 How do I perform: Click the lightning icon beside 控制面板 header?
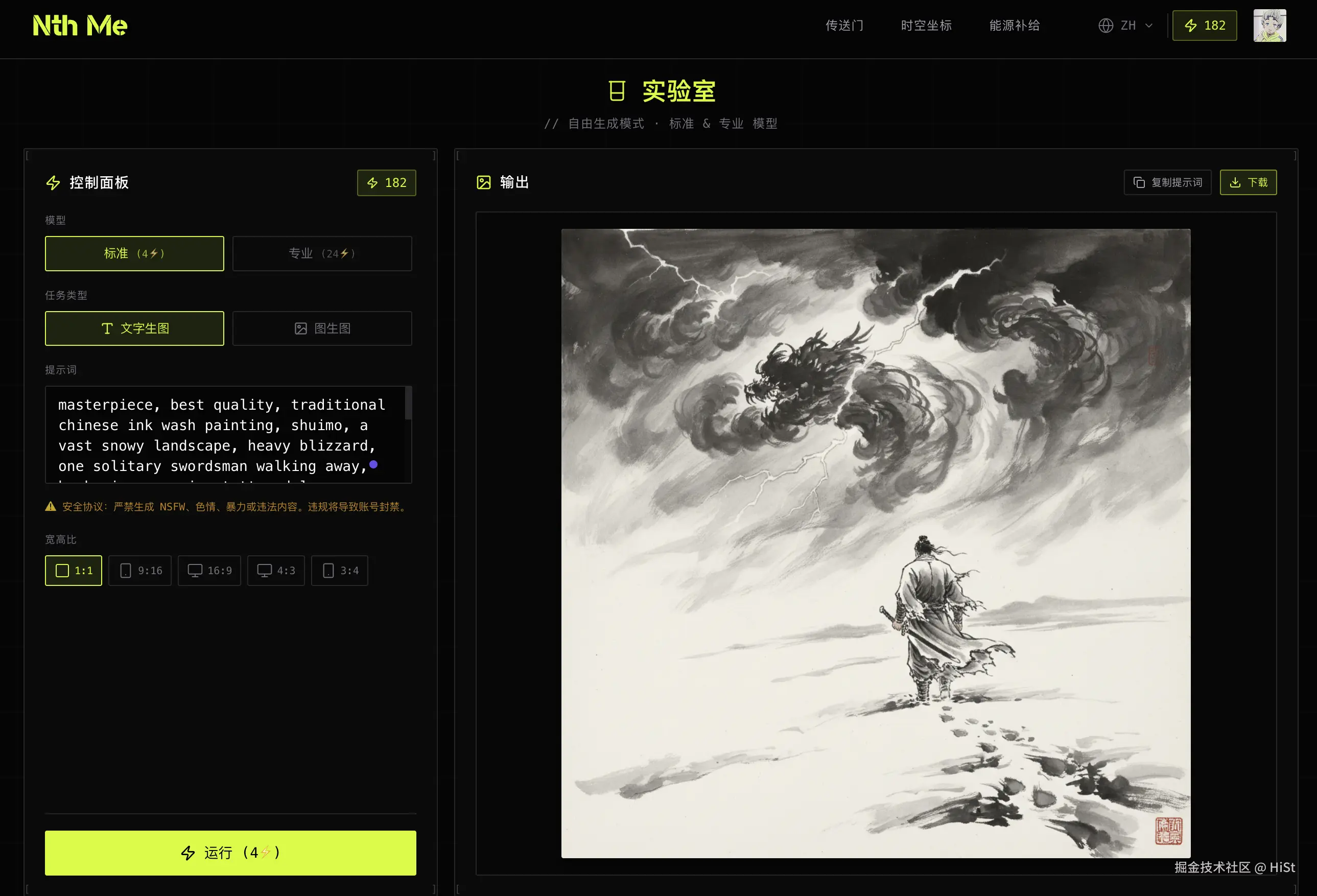(53, 182)
